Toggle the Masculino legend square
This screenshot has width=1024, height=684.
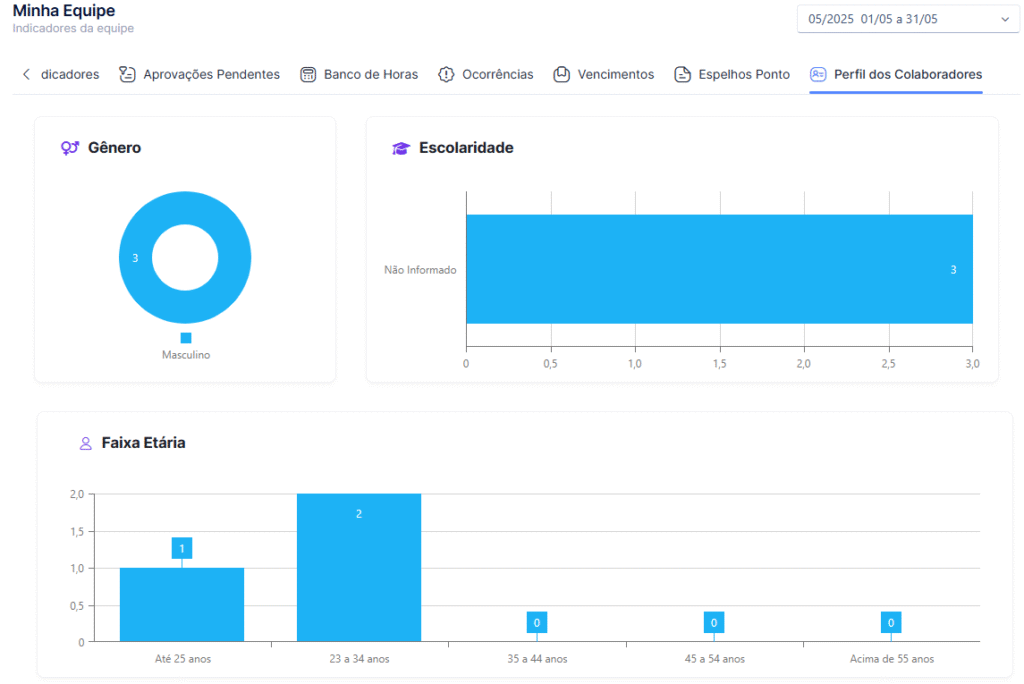click(x=186, y=338)
